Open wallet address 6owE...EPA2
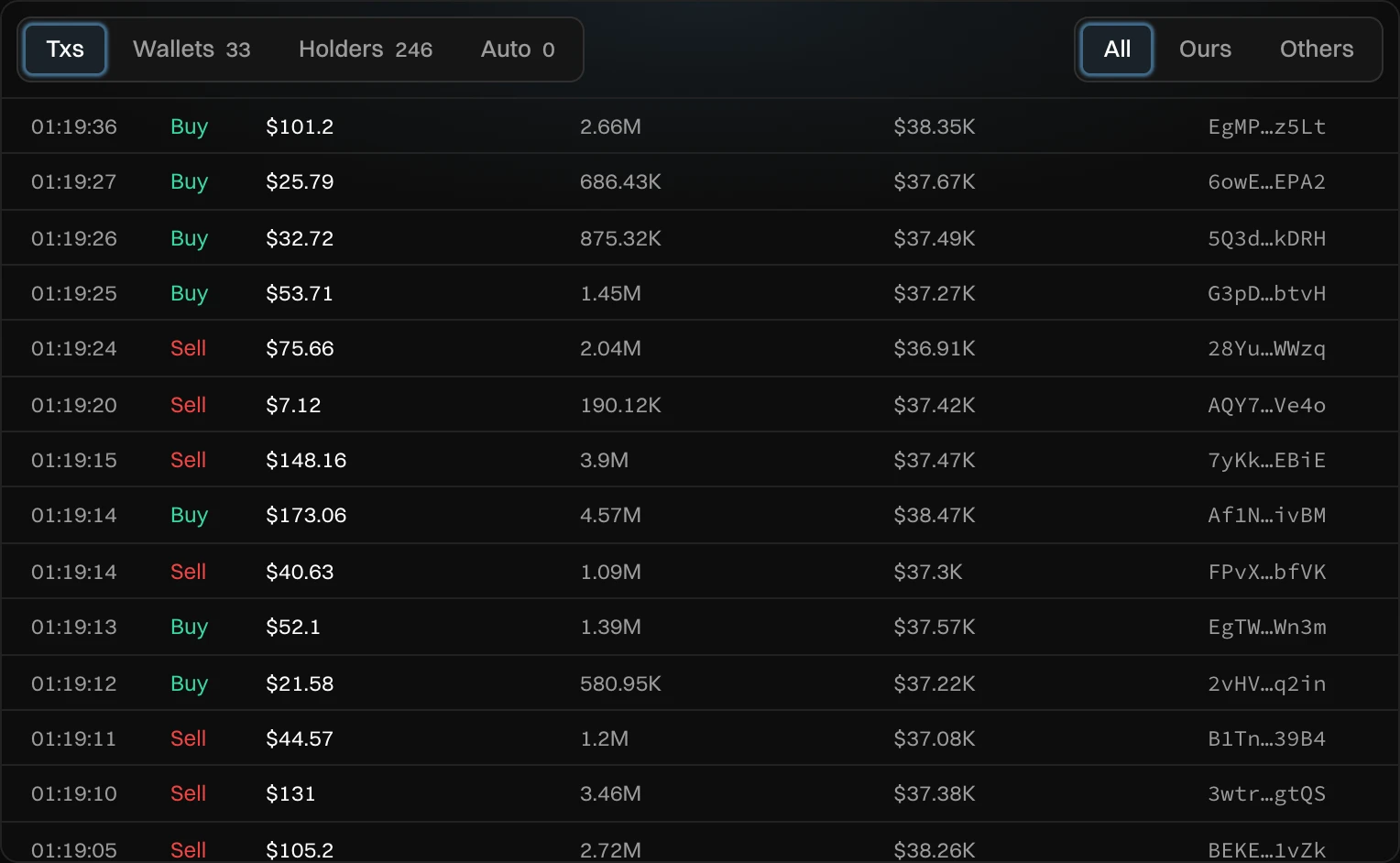1400x863 pixels. (1267, 181)
